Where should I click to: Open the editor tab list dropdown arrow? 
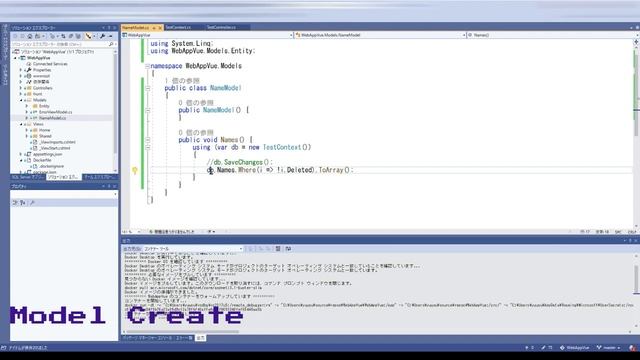tap(631, 27)
